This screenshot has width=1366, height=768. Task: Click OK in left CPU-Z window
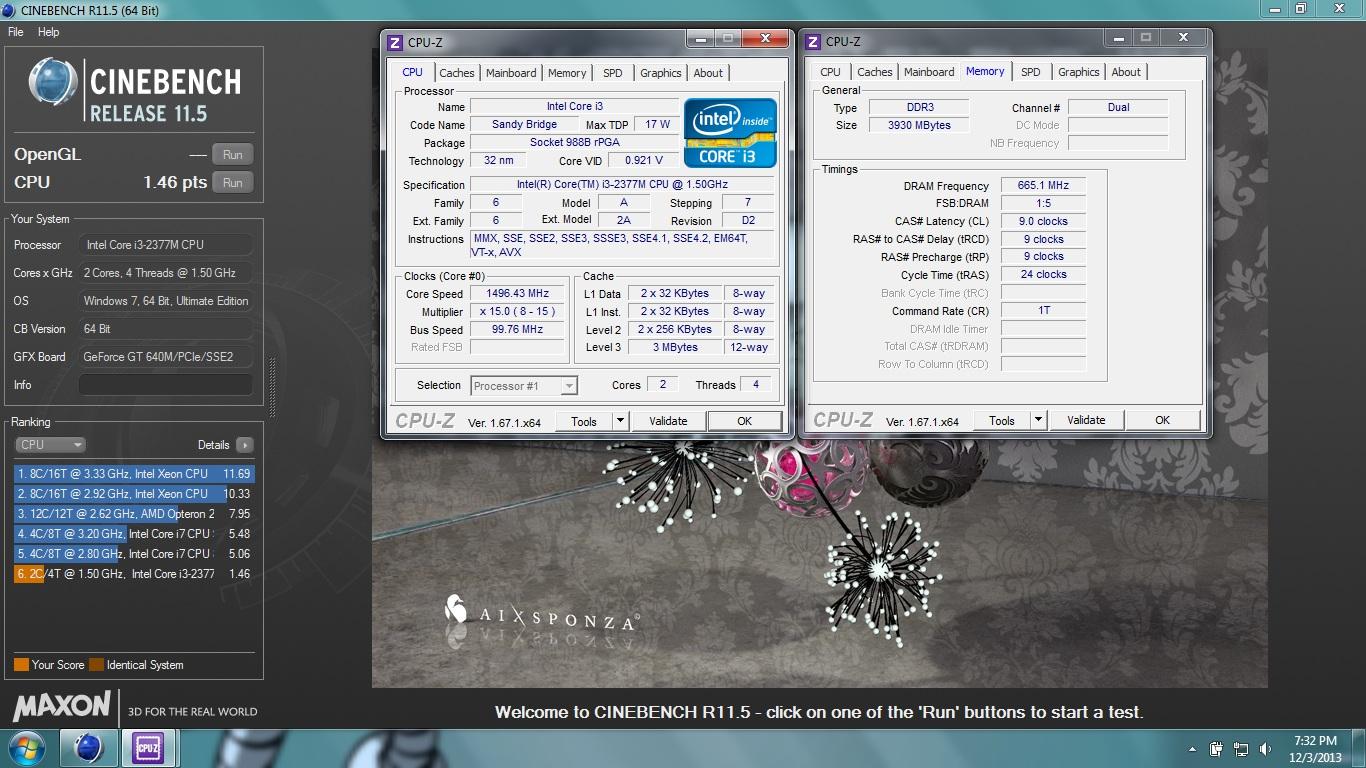(744, 422)
